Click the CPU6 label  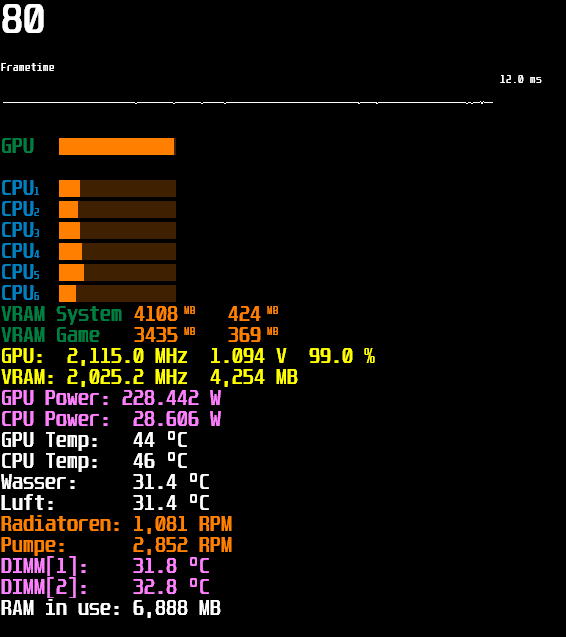click(x=20, y=293)
